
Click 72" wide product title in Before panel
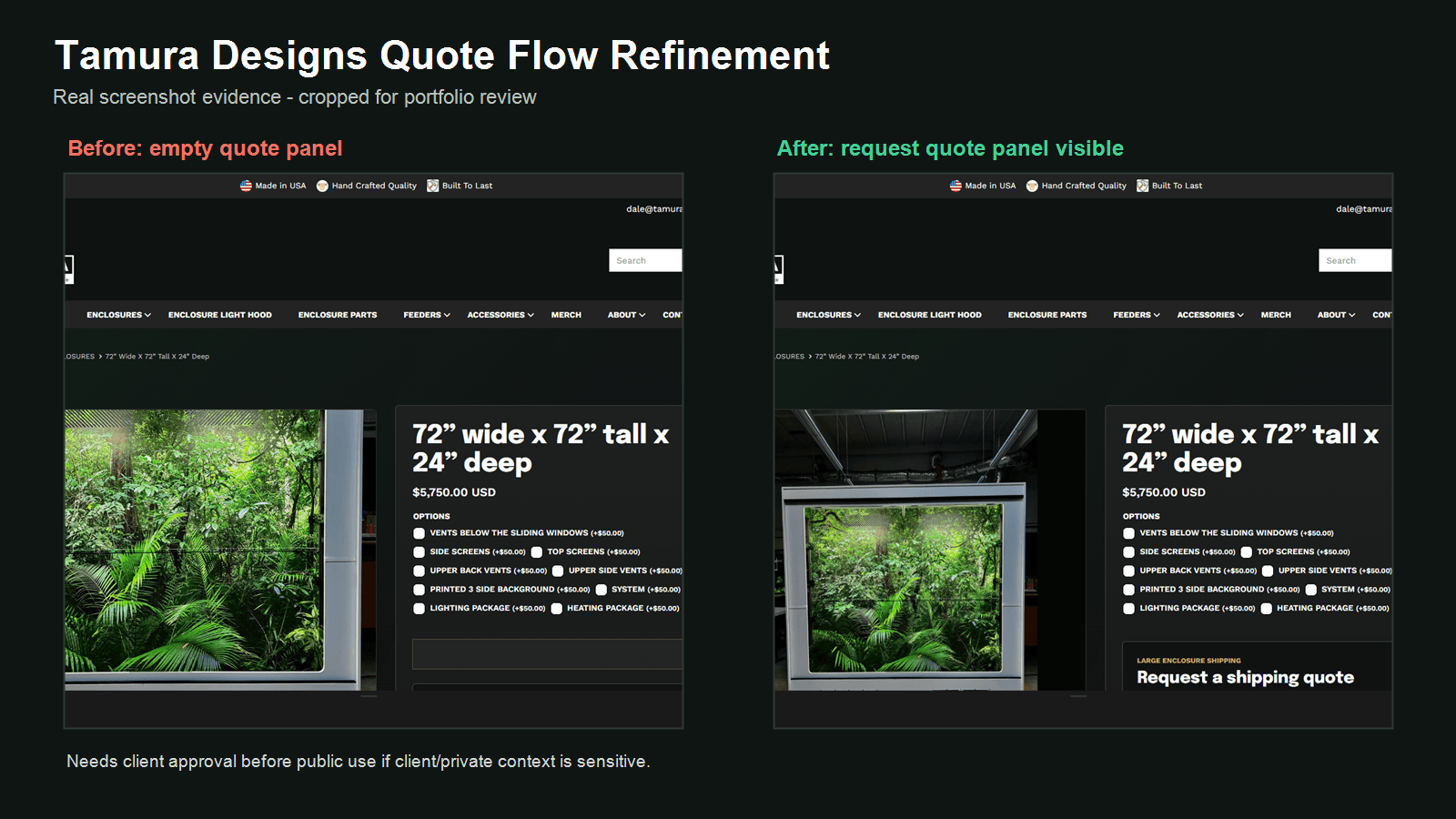coord(541,448)
